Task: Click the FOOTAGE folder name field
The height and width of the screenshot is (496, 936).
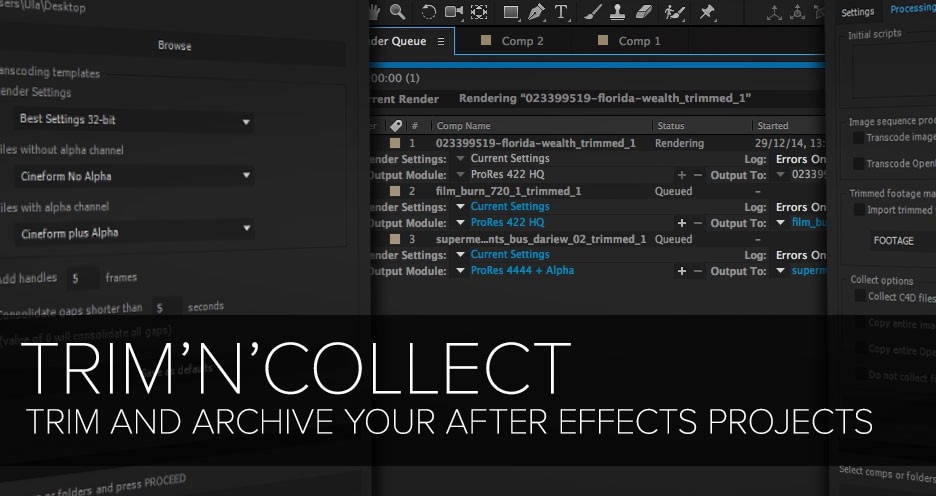Action: 903,241
